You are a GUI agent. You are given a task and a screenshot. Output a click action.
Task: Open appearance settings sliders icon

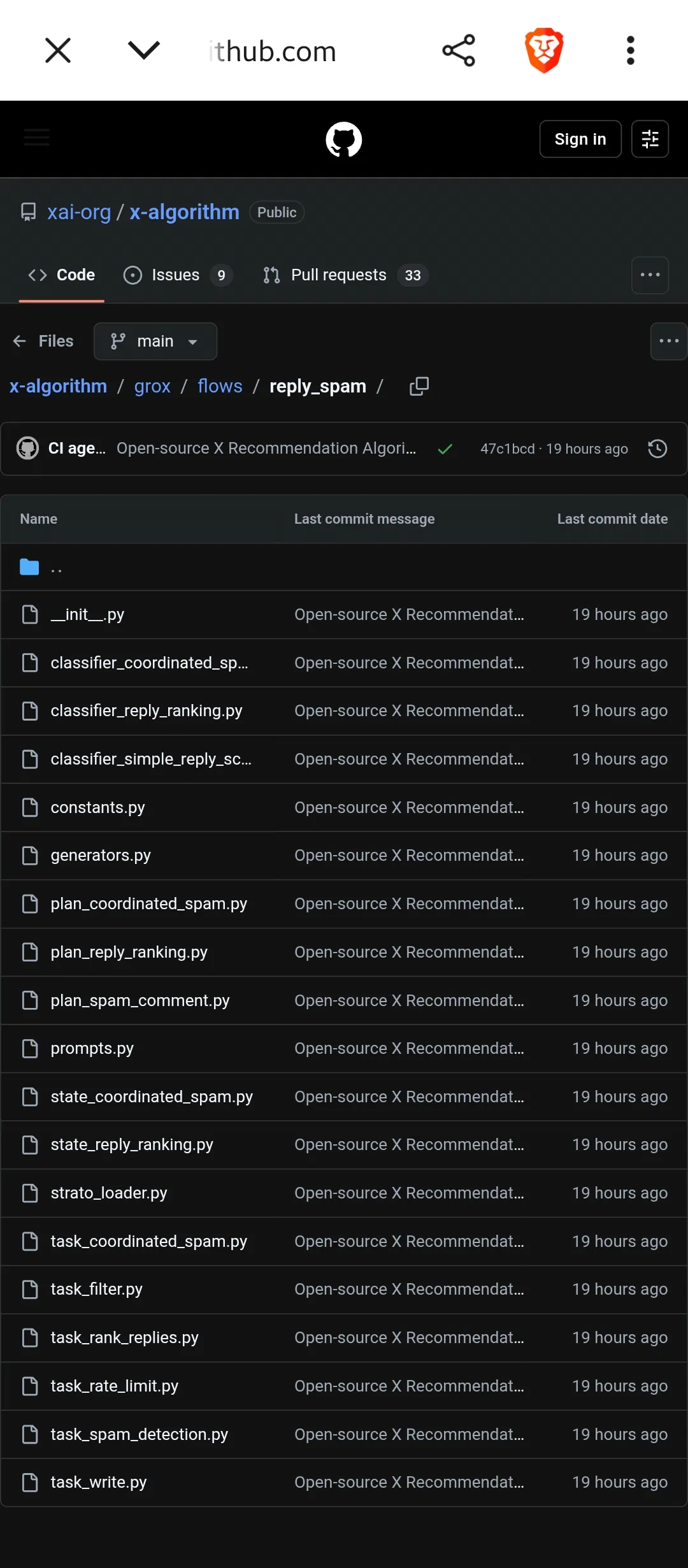coord(650,139)
